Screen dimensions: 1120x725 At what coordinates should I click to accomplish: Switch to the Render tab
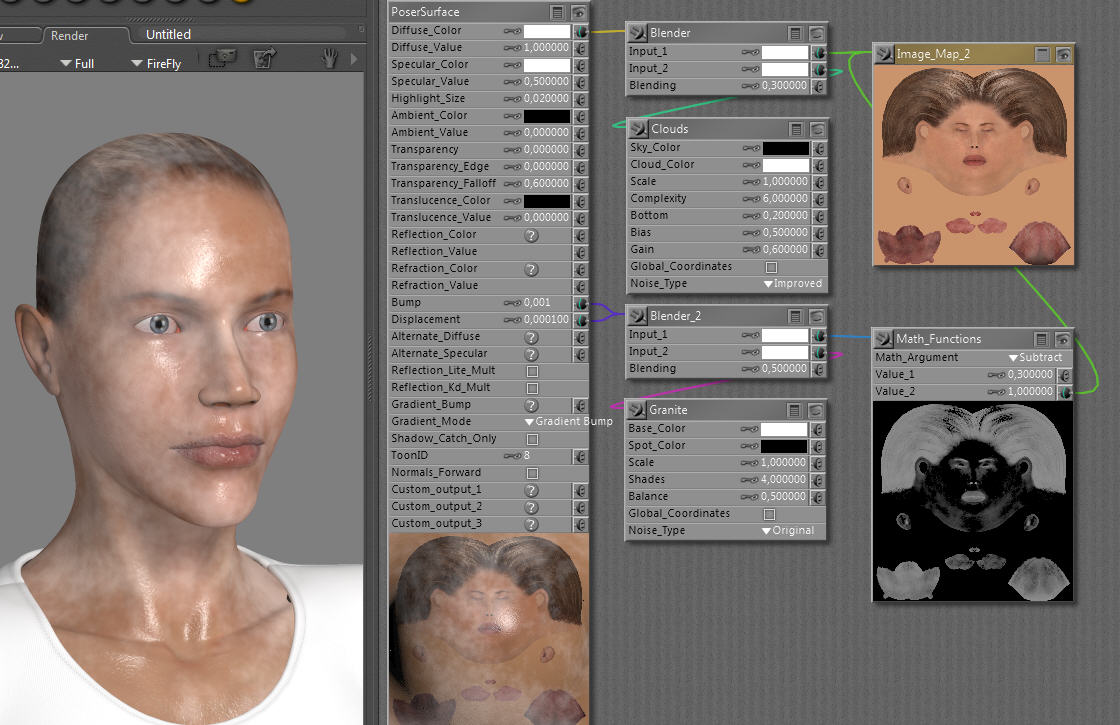(x=70, y=35)
